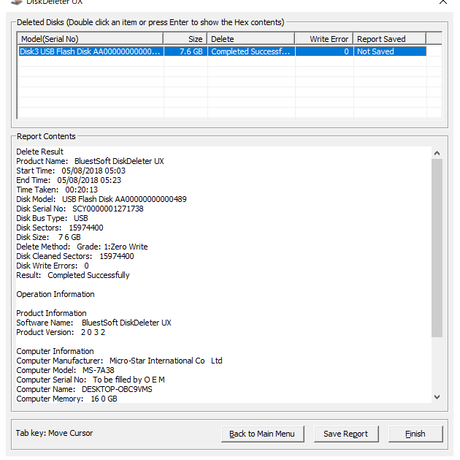Image resolution: width=460 pixels, height=460 pixels.
Task: Click the Computer Model: MS-7A38 line
Action: (65, 370)
